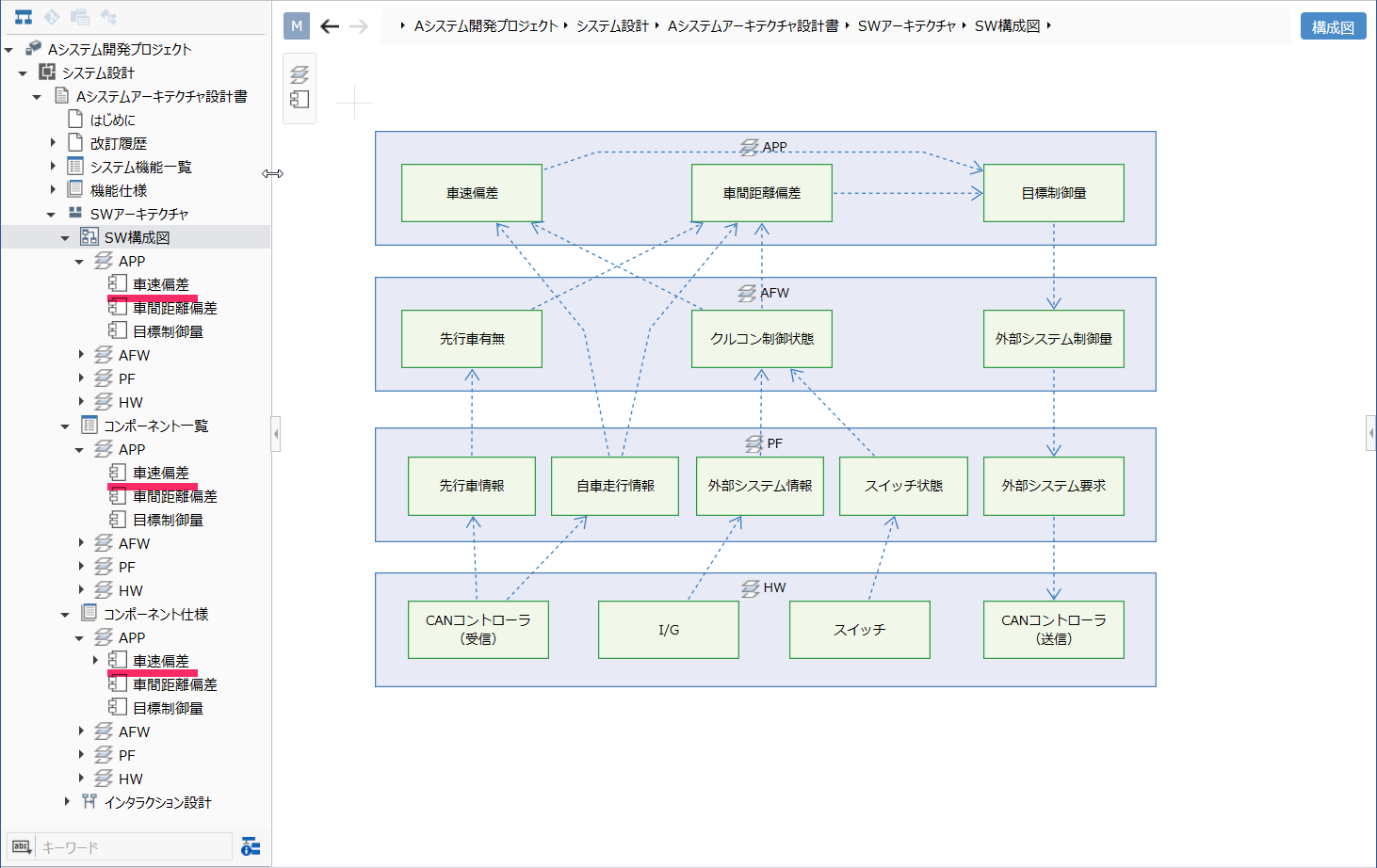Pick the component element tool in palette
Image resolution: width=1377 pixels, height=868 pixels.
coord(300,100)
